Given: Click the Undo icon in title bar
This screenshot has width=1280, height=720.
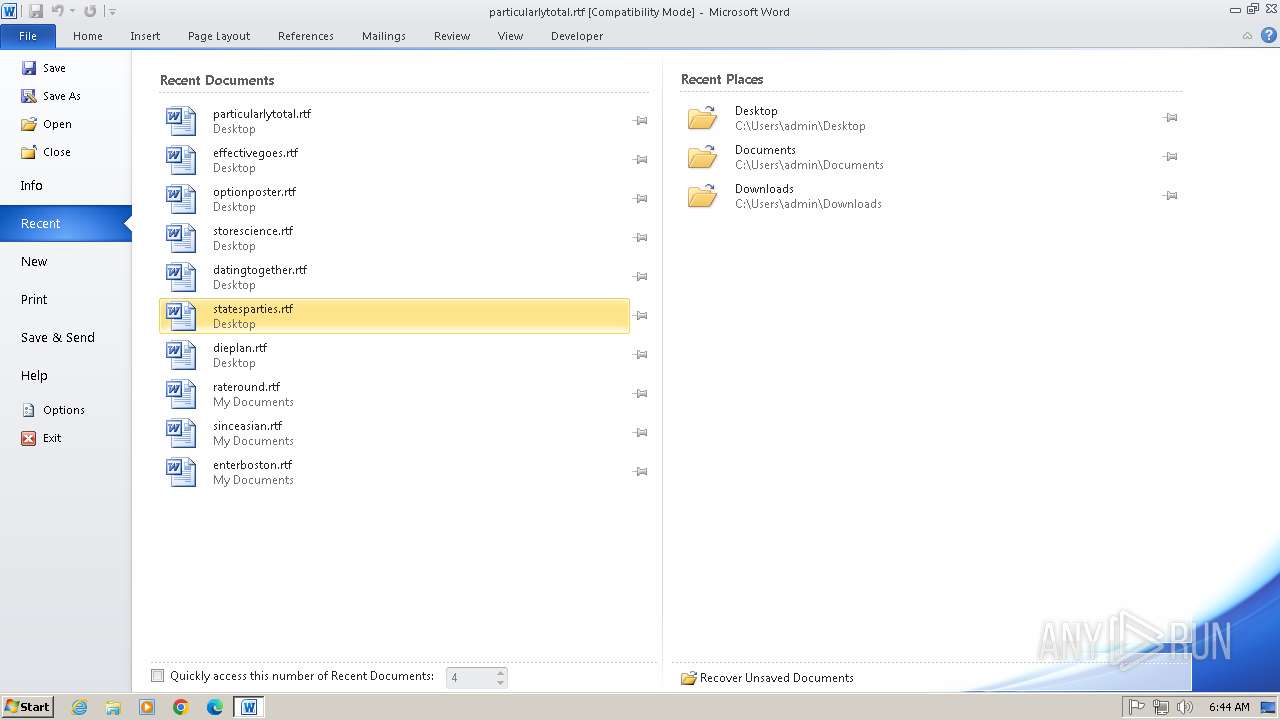Looking at the screenshot, I should pyautogui.click(x=57, y=11).
